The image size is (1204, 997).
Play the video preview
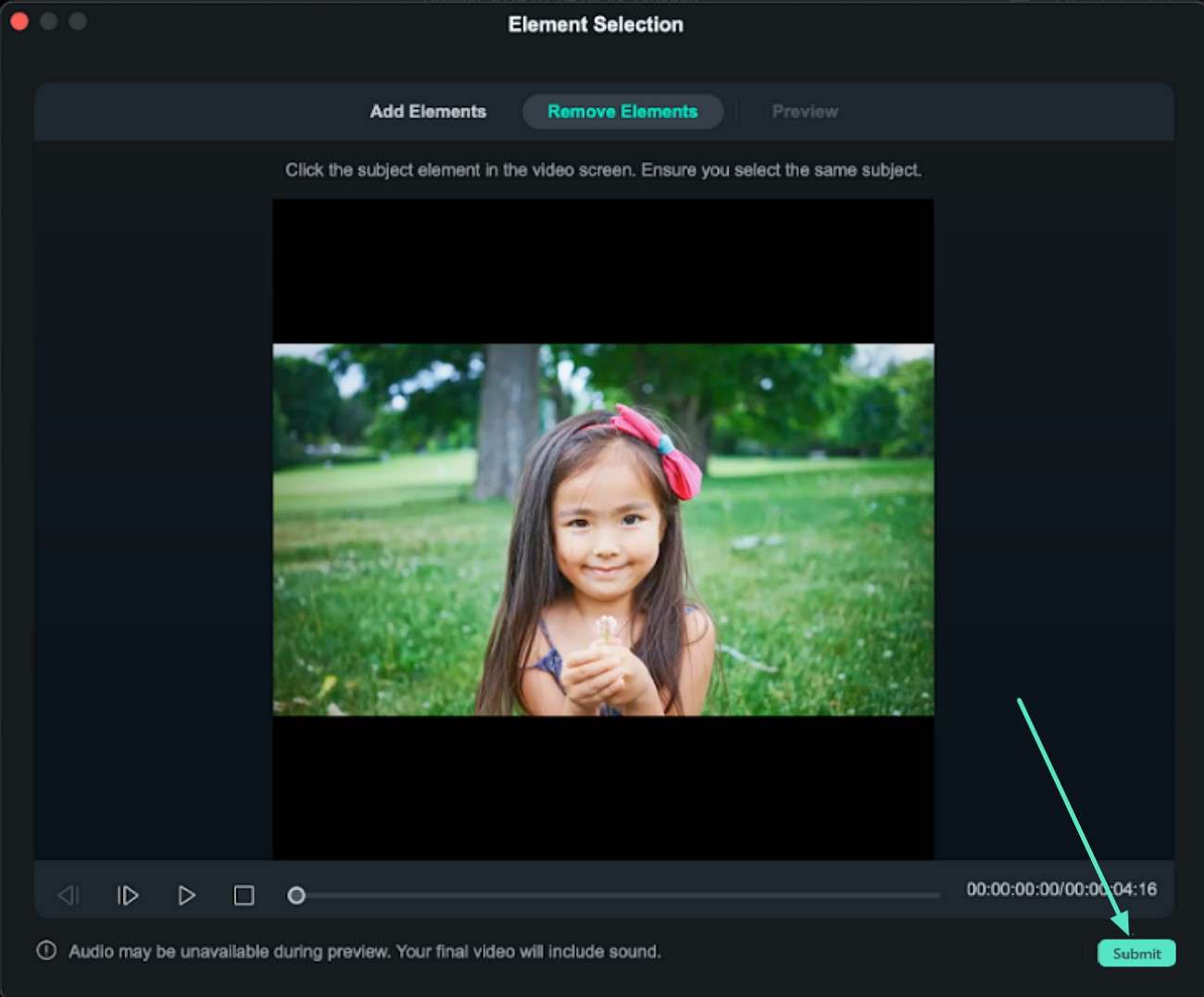click(x=186, y=895)
